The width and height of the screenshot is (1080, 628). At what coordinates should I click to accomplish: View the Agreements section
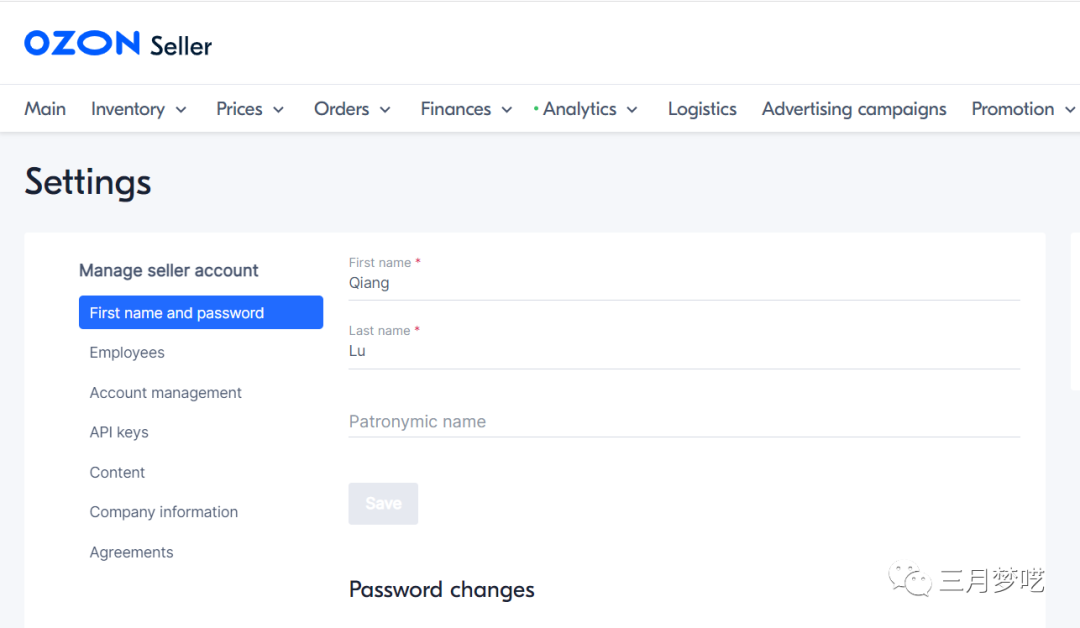pyautogui.click(x=131, y=552)
